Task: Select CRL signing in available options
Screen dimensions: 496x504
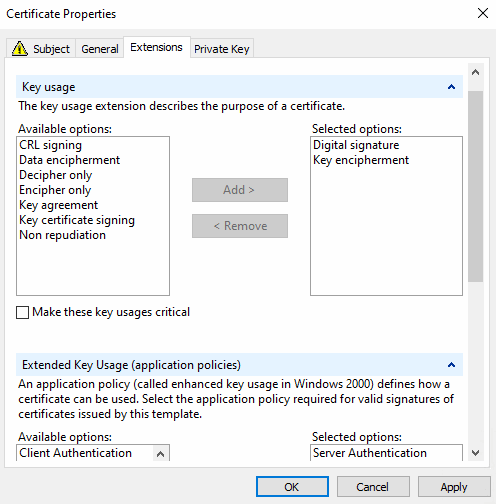Action: coord(51,145)
